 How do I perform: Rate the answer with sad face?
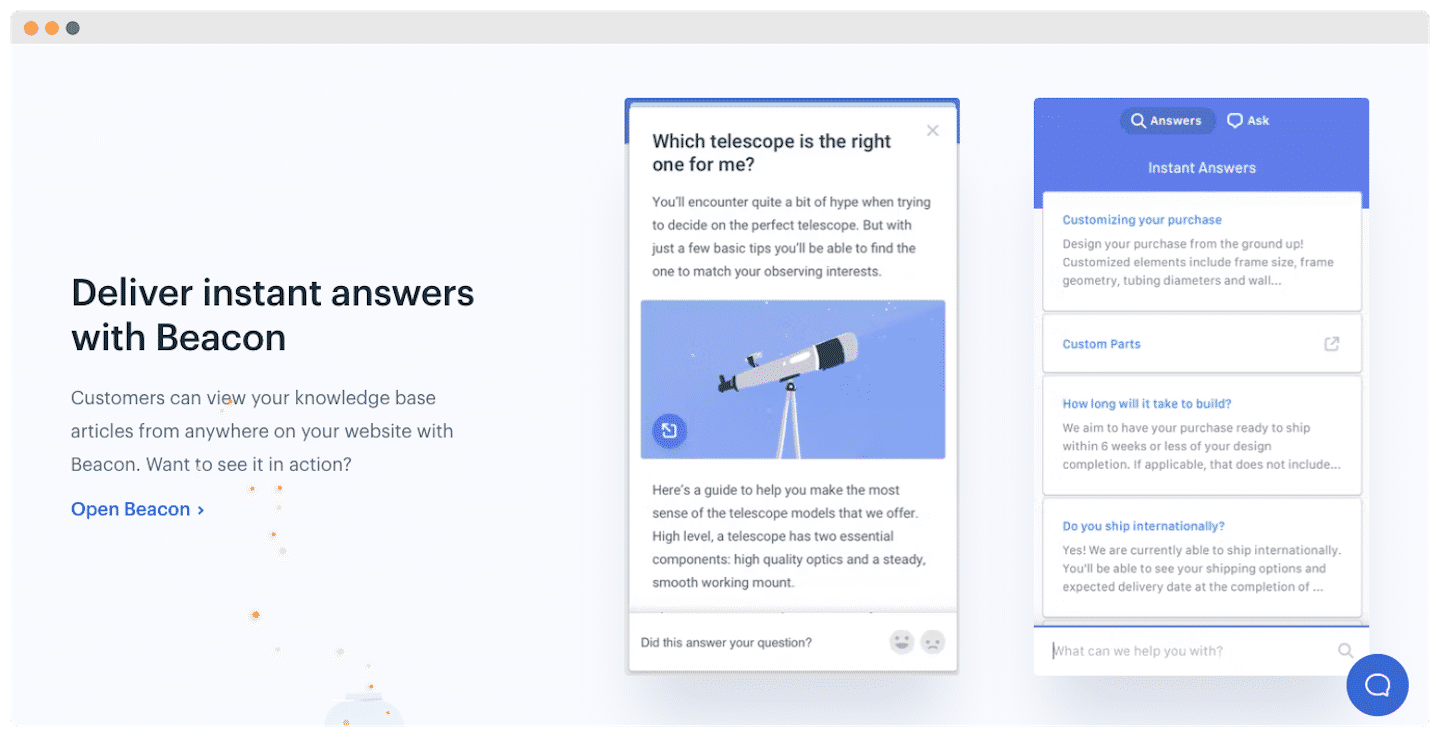932,642
